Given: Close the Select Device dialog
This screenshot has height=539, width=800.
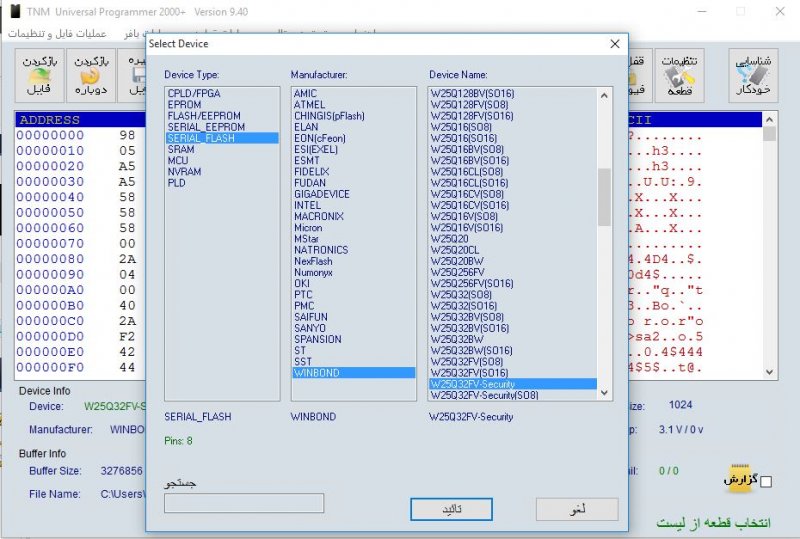Looking at the screenshot, I should coord(615,44).
